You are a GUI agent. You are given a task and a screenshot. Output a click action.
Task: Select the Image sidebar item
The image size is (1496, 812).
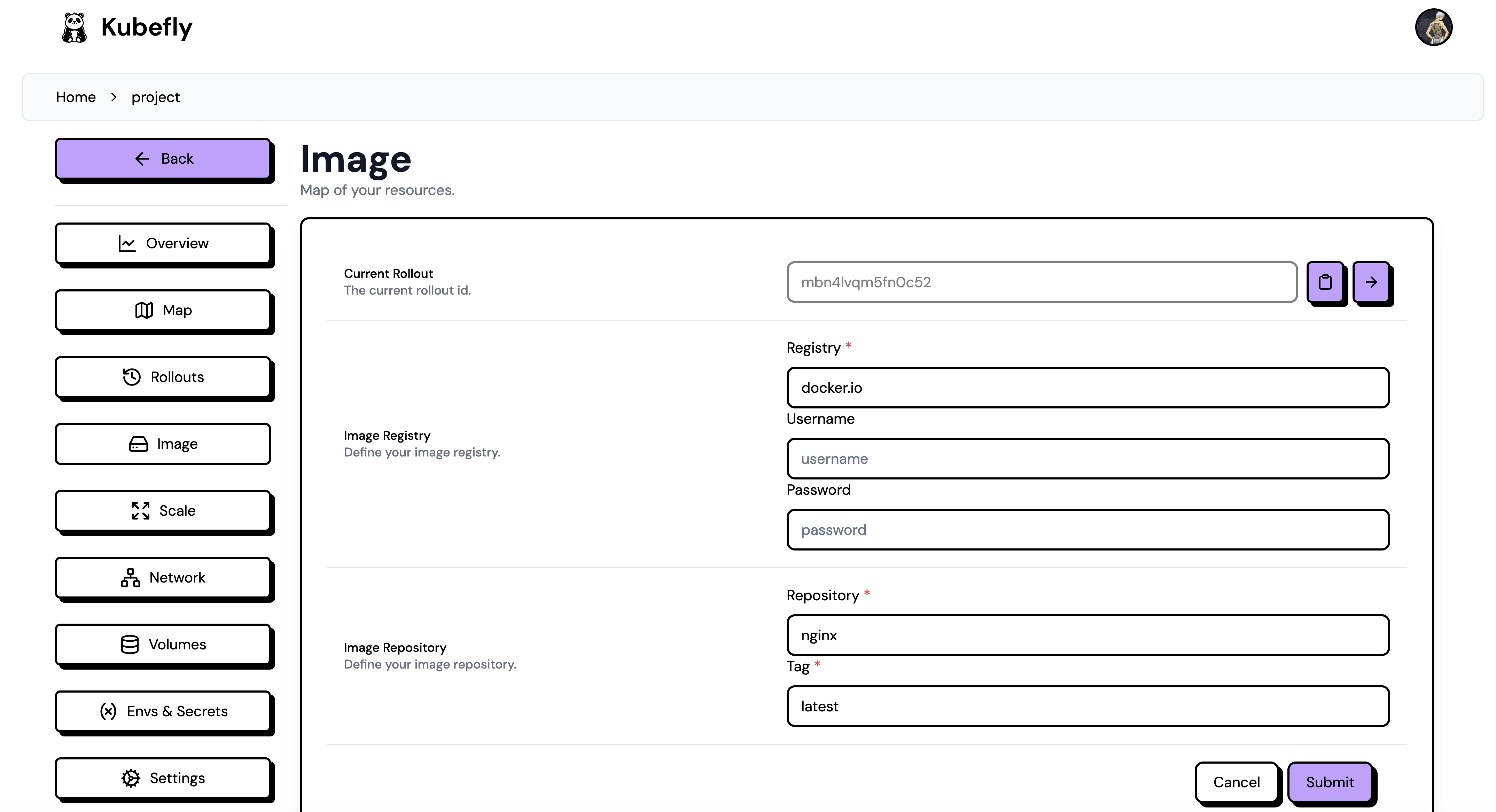pos(163,444)
